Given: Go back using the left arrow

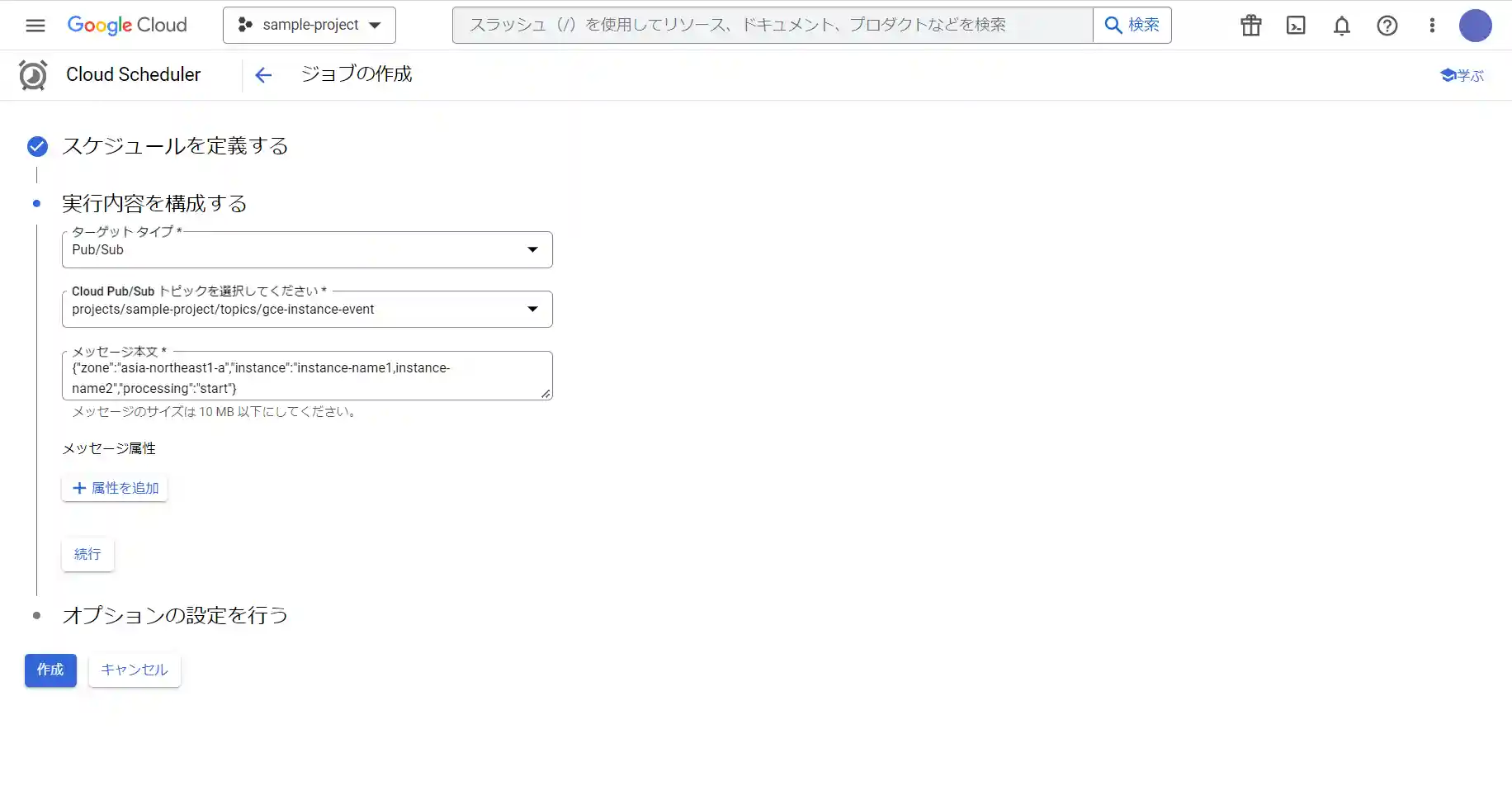Looking at the screenshot, I should [x=263, y=75].
